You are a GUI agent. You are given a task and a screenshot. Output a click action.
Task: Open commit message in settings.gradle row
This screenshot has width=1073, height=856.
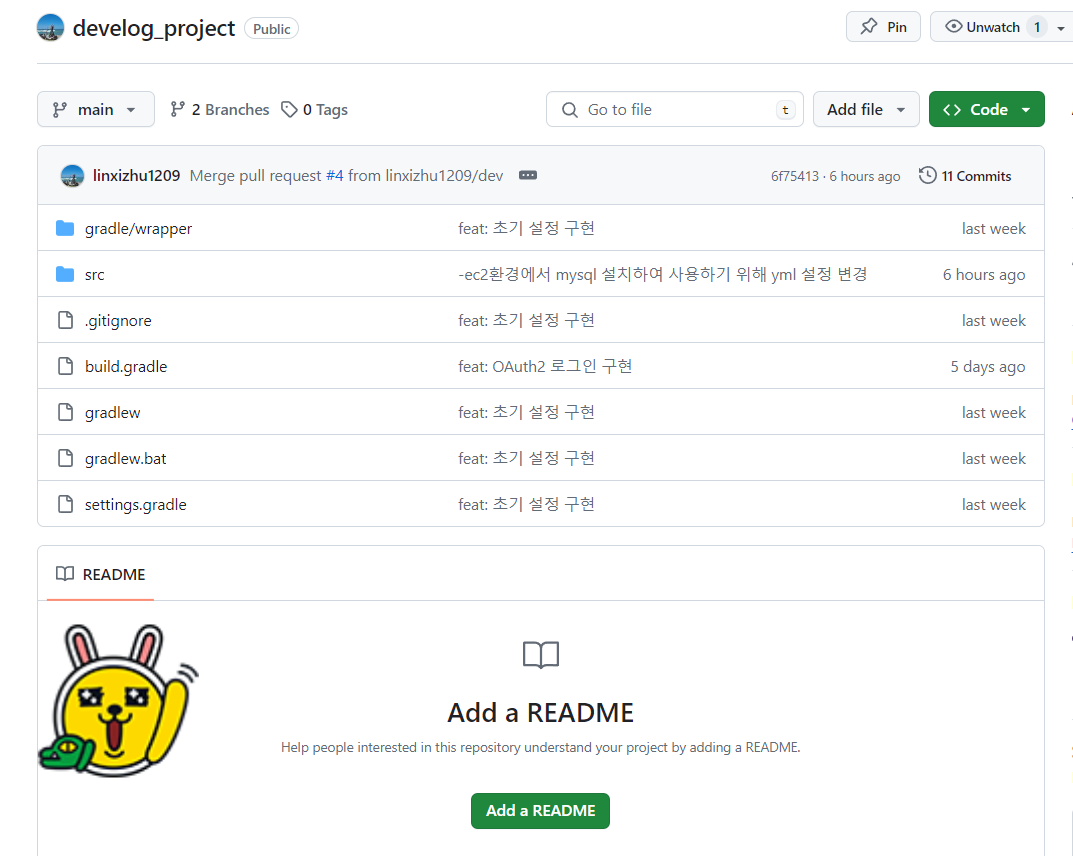526,504
